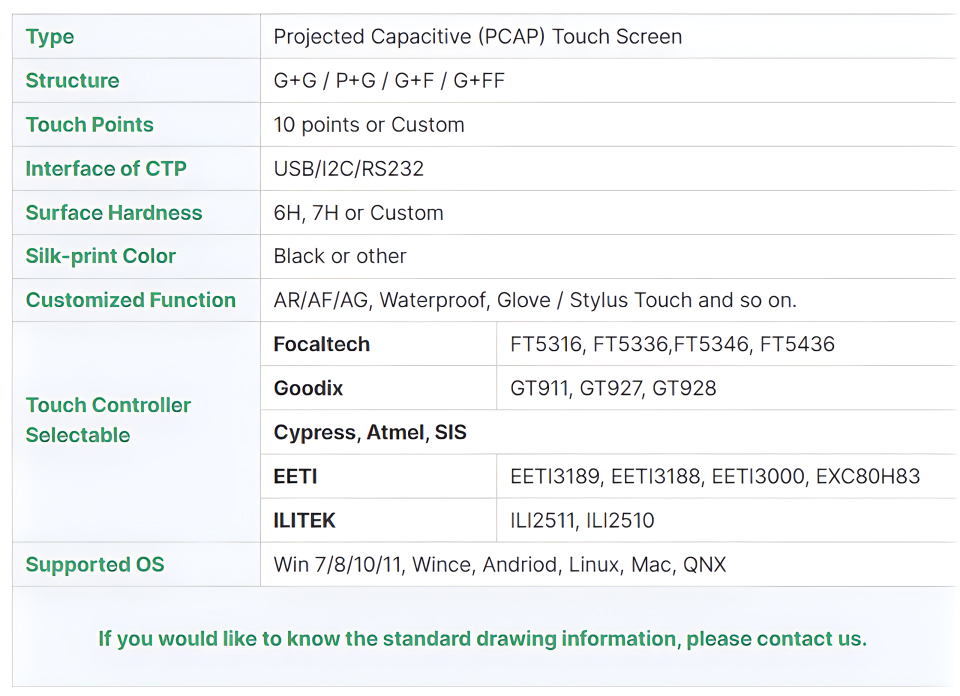The width and height of the screenshot is (960, 696).
Task: Click the "USB/I2C/RS232" value
Action: pyautogui.click(x=349, y=169)
